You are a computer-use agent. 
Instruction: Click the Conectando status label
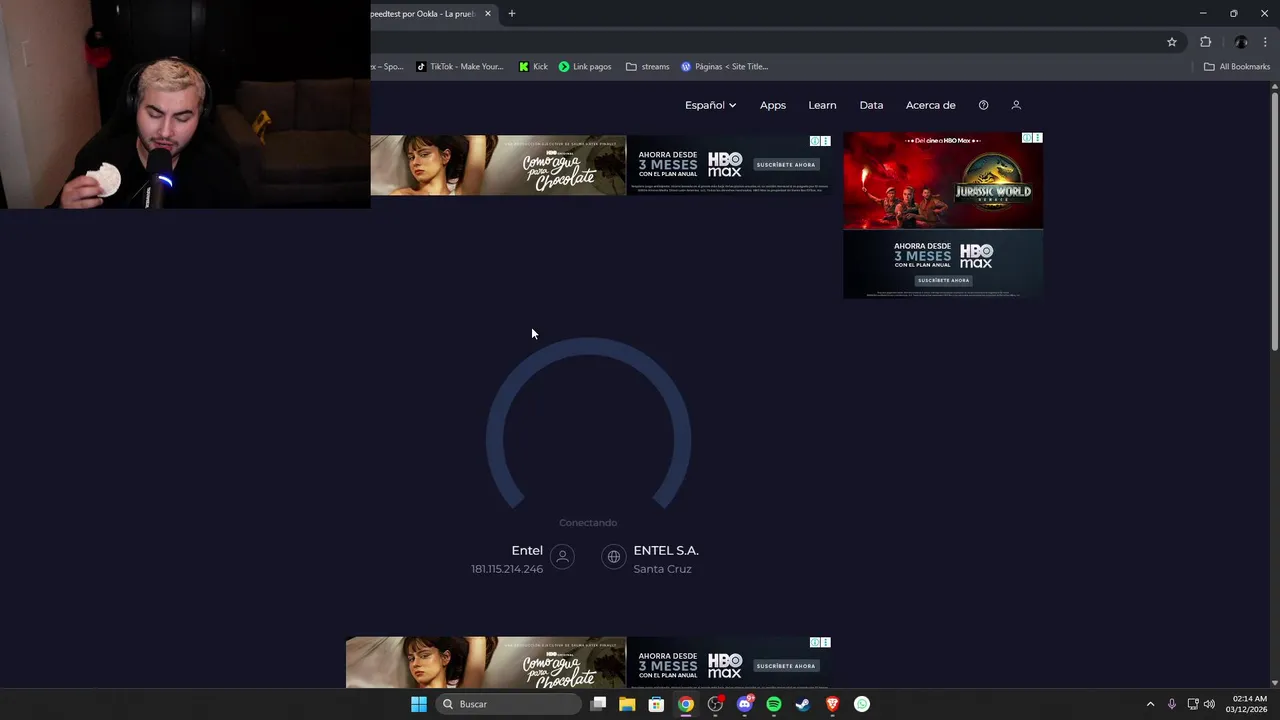[x=588, y=523]
